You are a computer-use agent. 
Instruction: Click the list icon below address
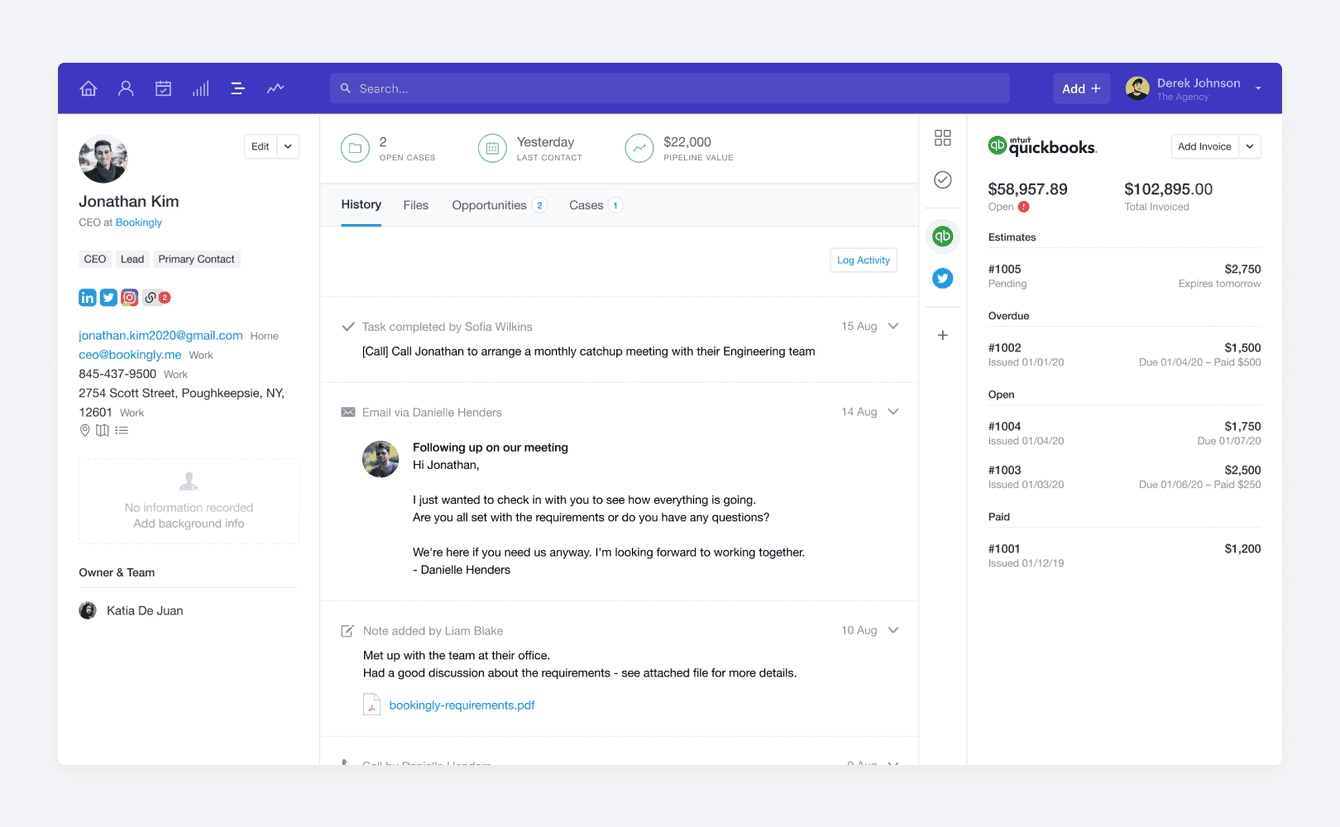point(121,430)
